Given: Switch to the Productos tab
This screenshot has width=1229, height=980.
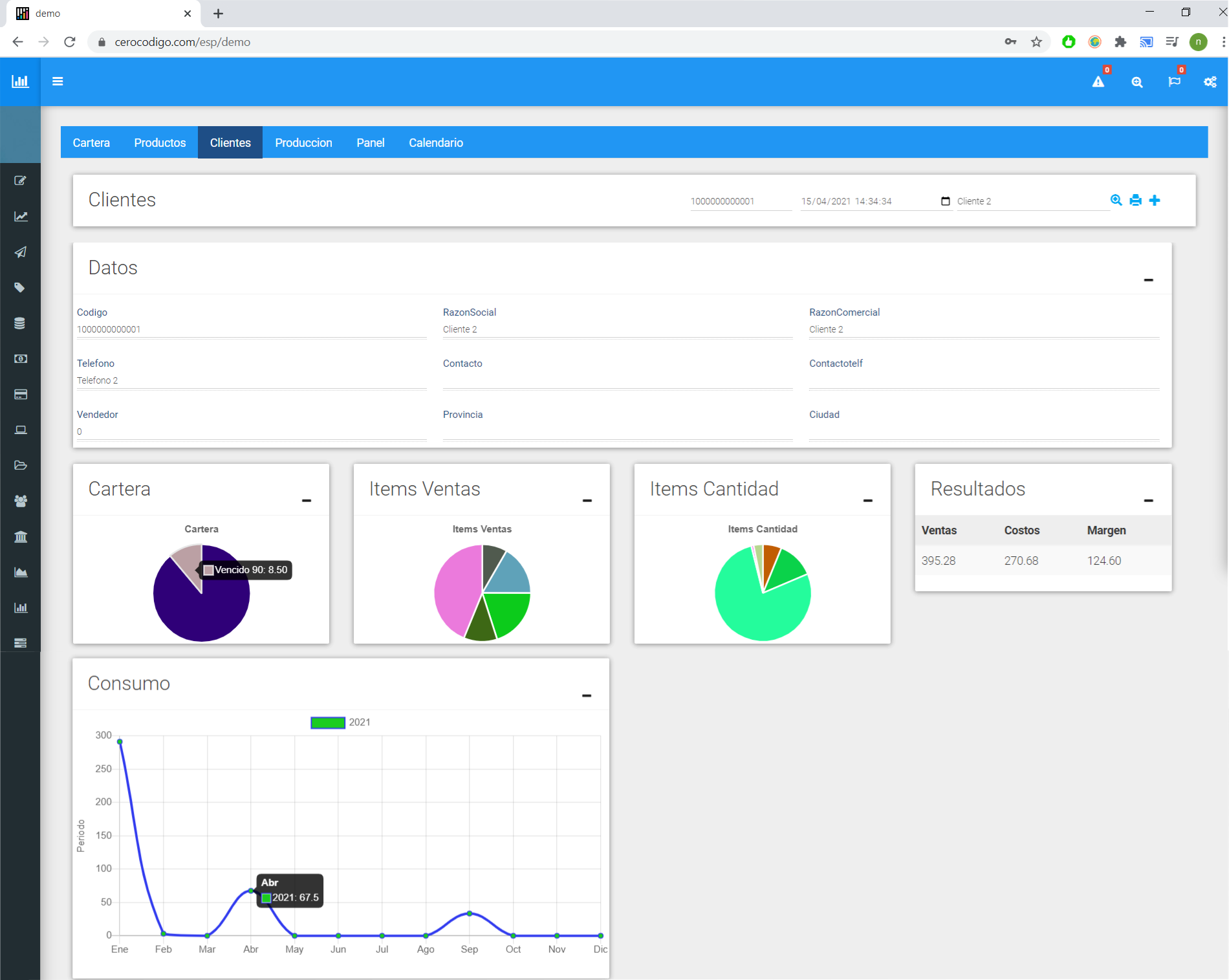Looking at the screenshot, I should (x=160, y=143).
